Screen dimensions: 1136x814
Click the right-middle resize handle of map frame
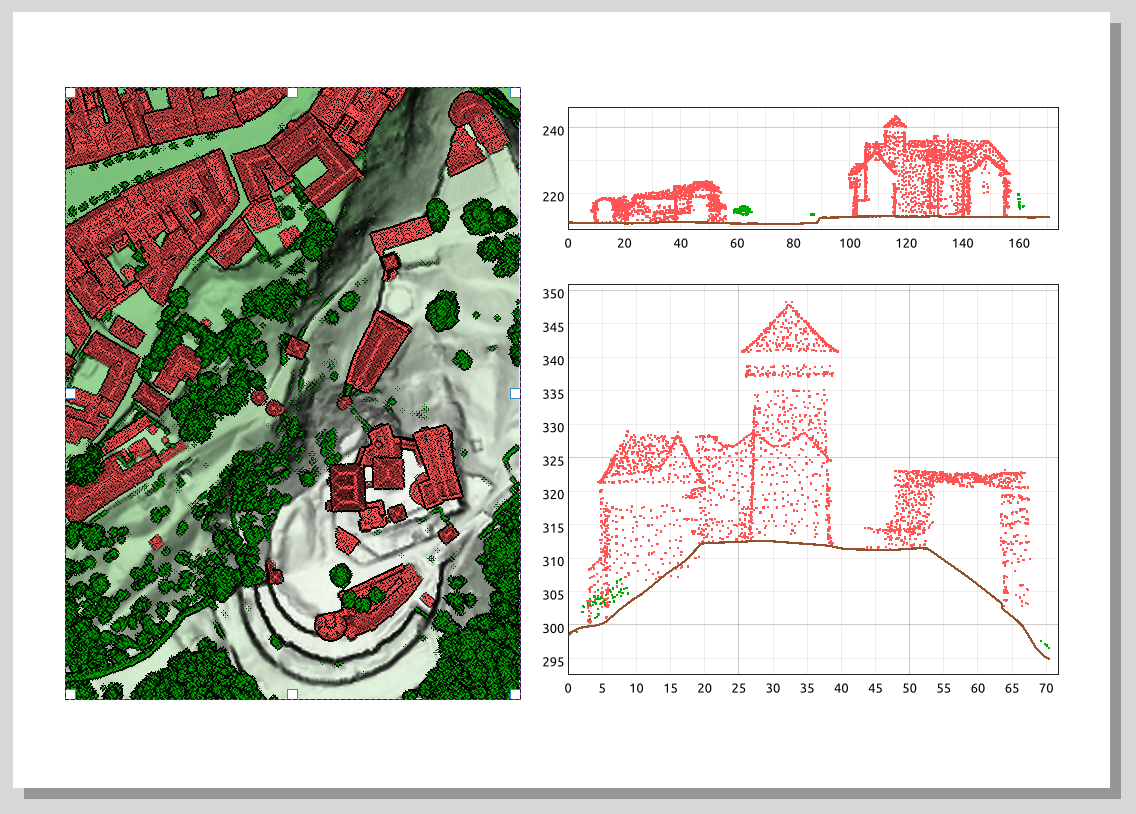tap(515, 394)
